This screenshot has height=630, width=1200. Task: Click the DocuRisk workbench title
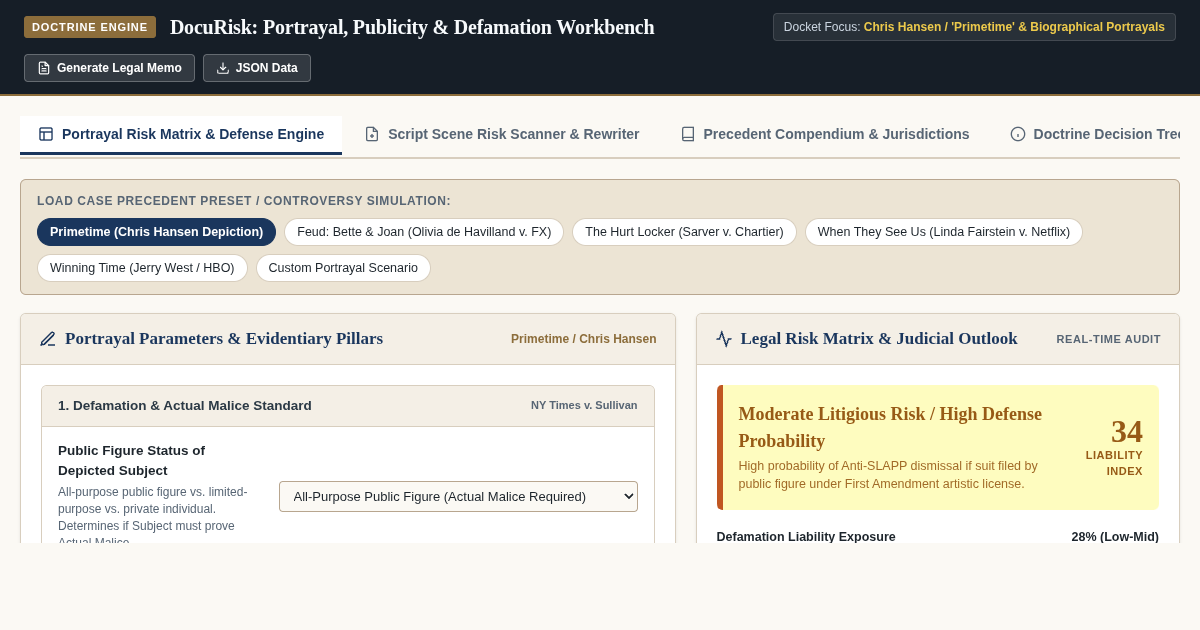click(x=412, y=27)
